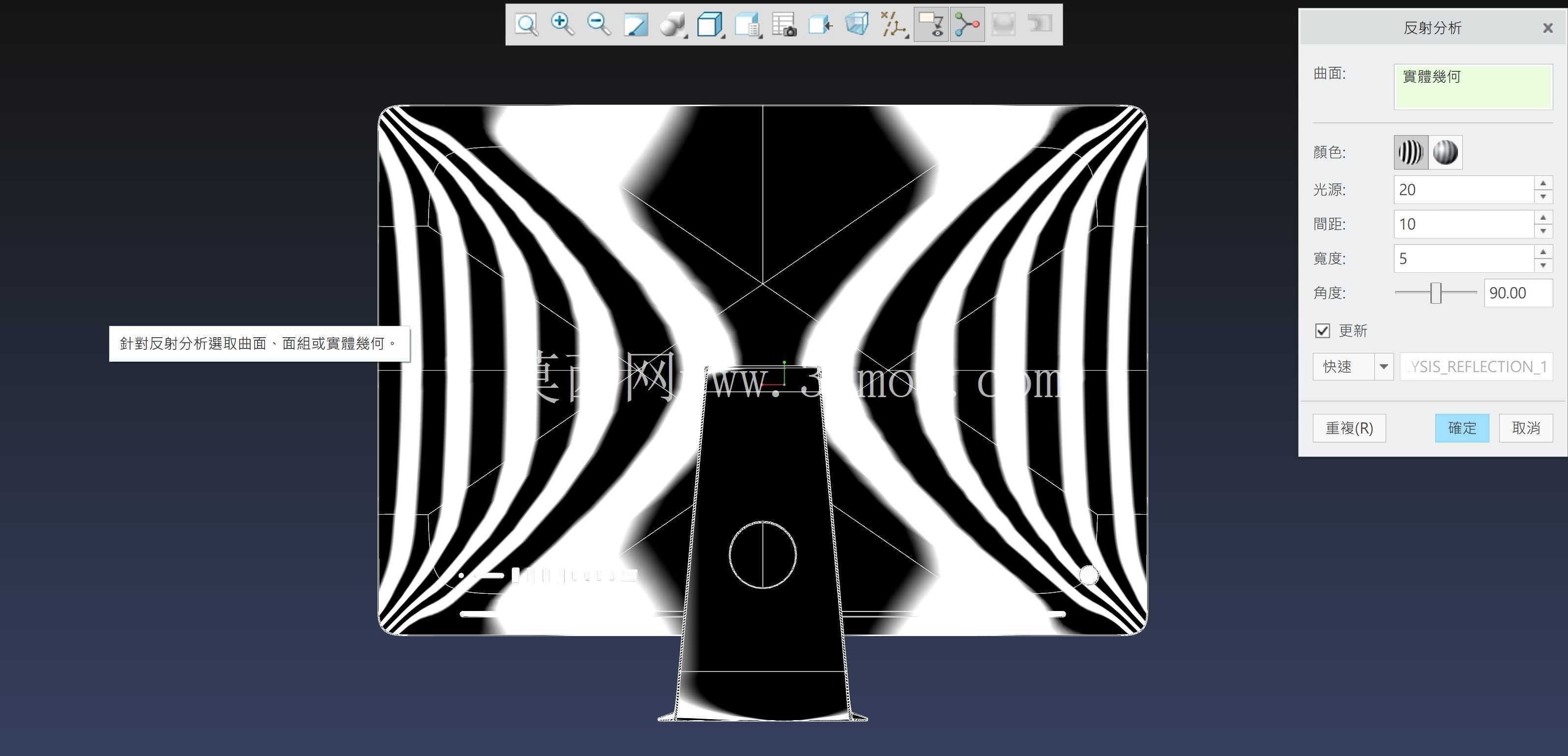Click the 光源 field showing 20
The height and width of the screenshot is (756, 1568).
point(1464,190)
